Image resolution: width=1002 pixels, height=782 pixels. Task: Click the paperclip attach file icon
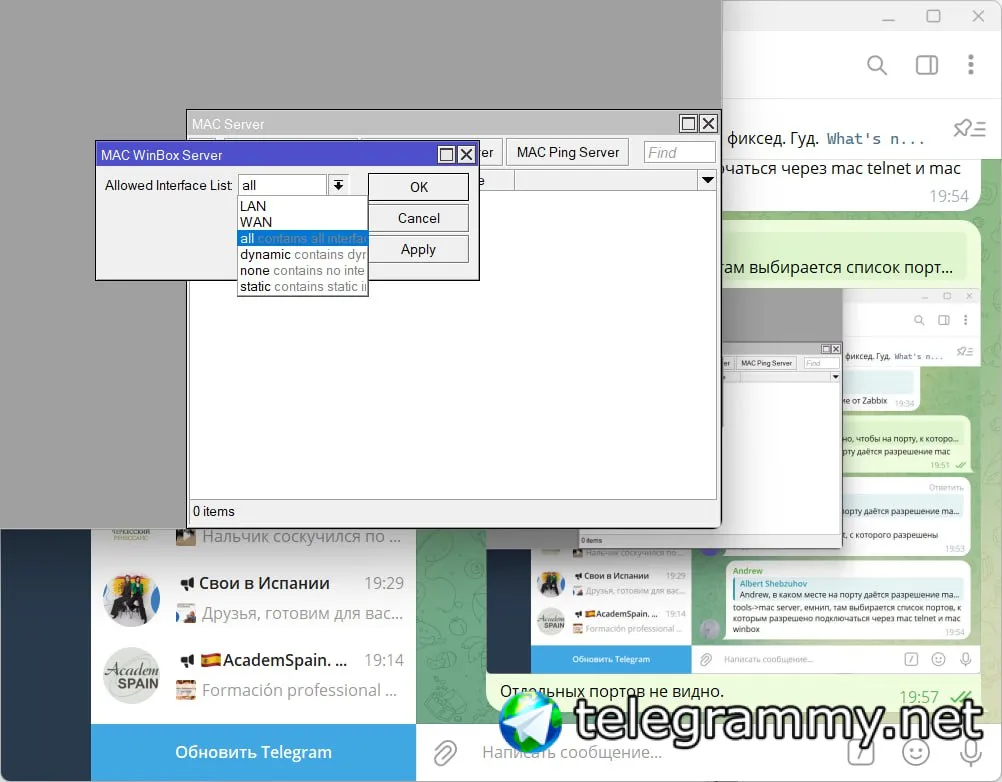pos(445,753)
